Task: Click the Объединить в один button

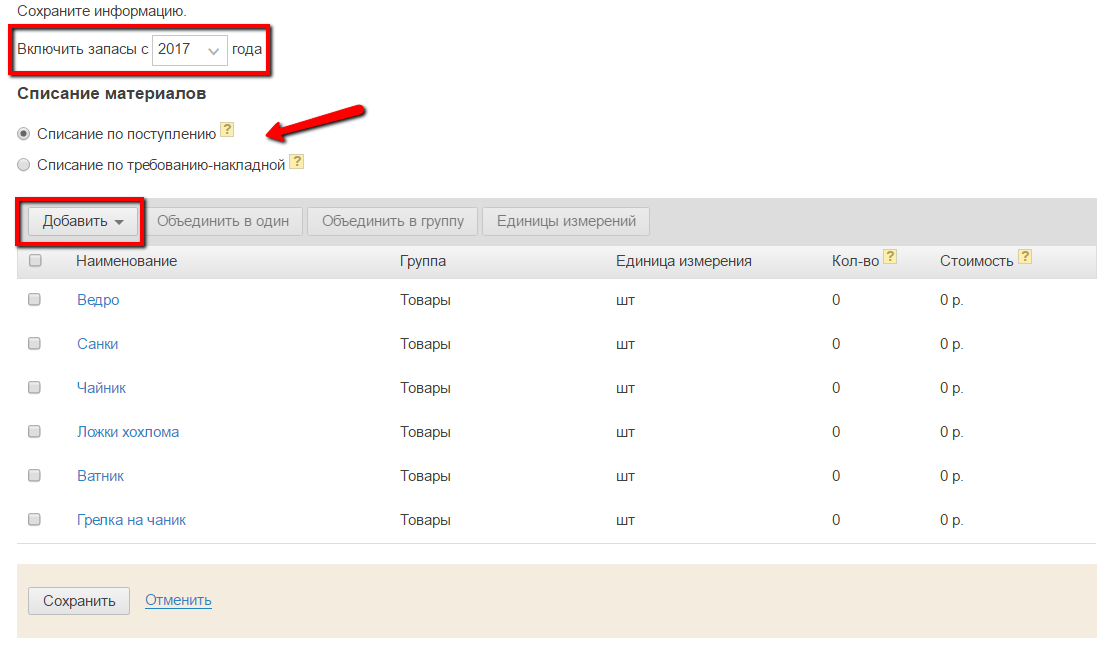Action: (x=222, y=222)
